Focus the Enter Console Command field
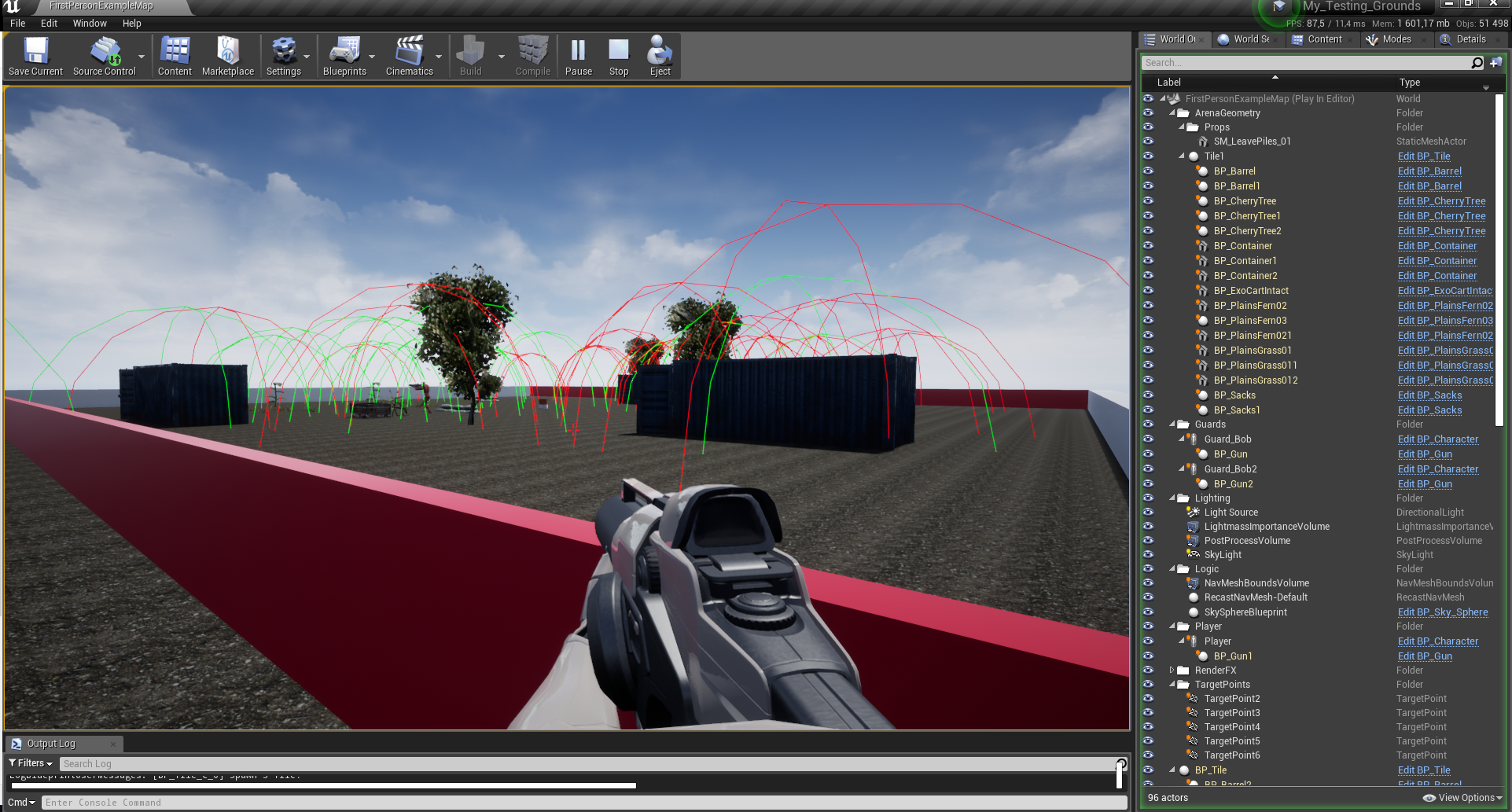Viewport: 1512px width, 812px height. pyautogui.click(x=585, y=803)
